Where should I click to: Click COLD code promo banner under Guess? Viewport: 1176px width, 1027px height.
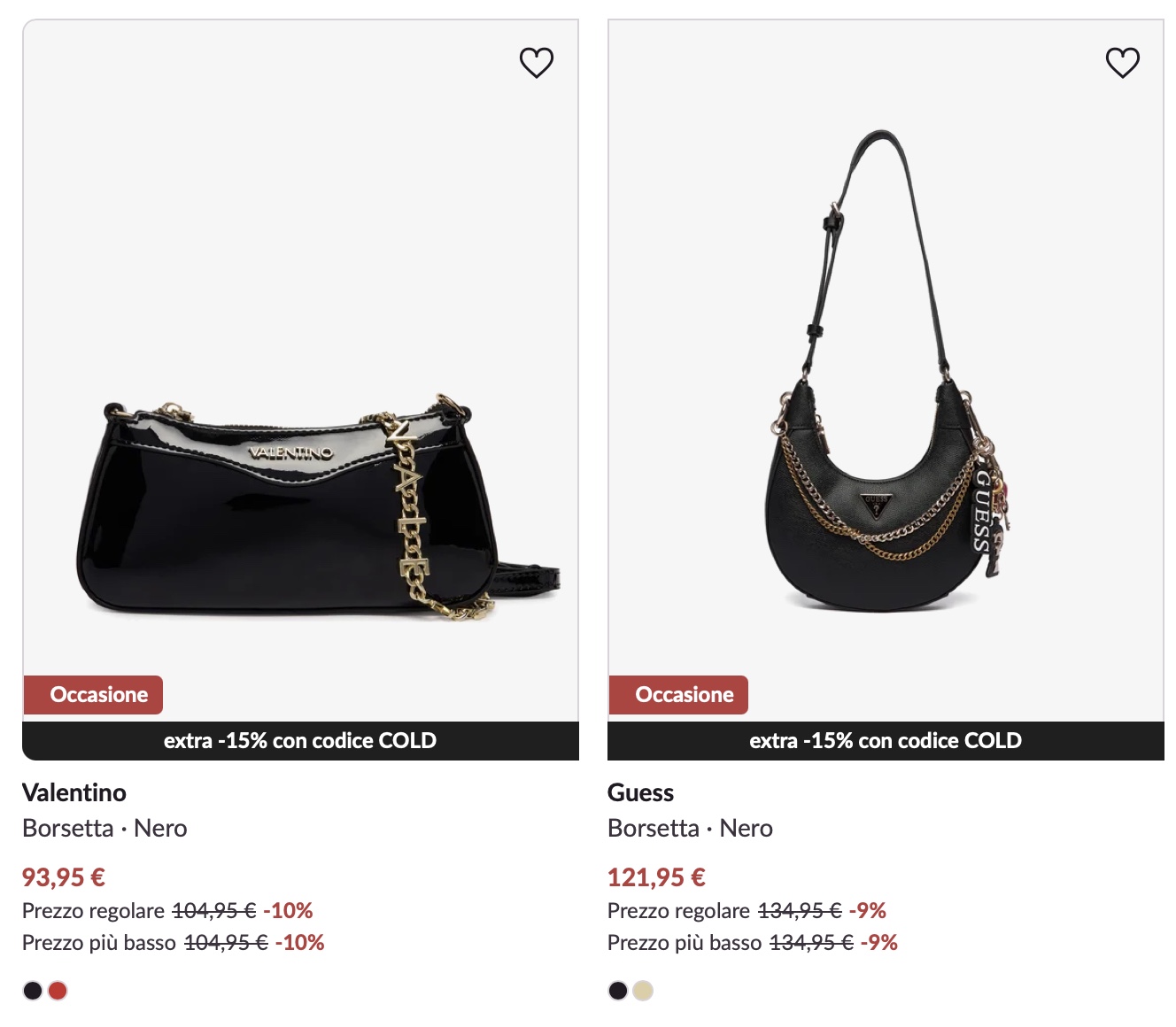click(886, 741)
